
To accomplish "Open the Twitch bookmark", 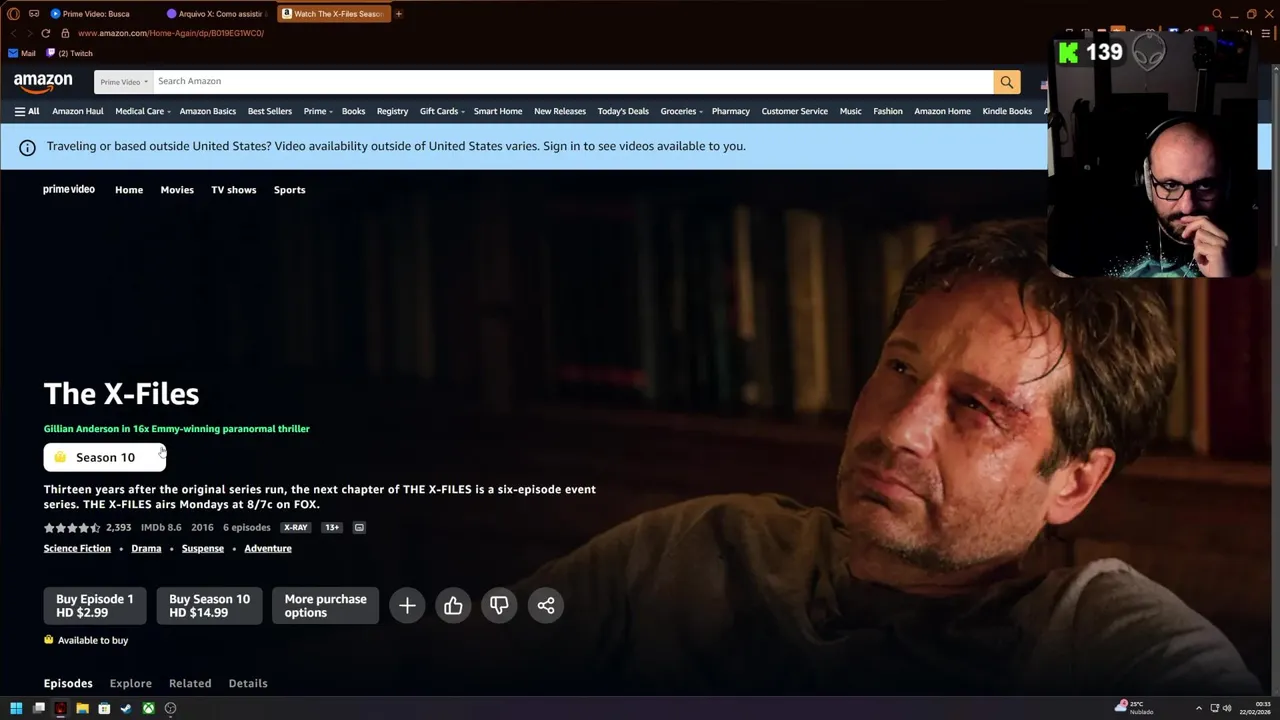I will (x=69, y=53).
